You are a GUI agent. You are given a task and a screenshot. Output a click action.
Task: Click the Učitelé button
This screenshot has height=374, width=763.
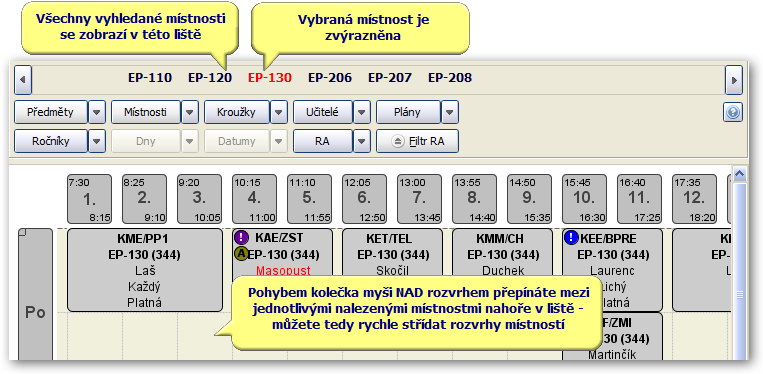323,112
